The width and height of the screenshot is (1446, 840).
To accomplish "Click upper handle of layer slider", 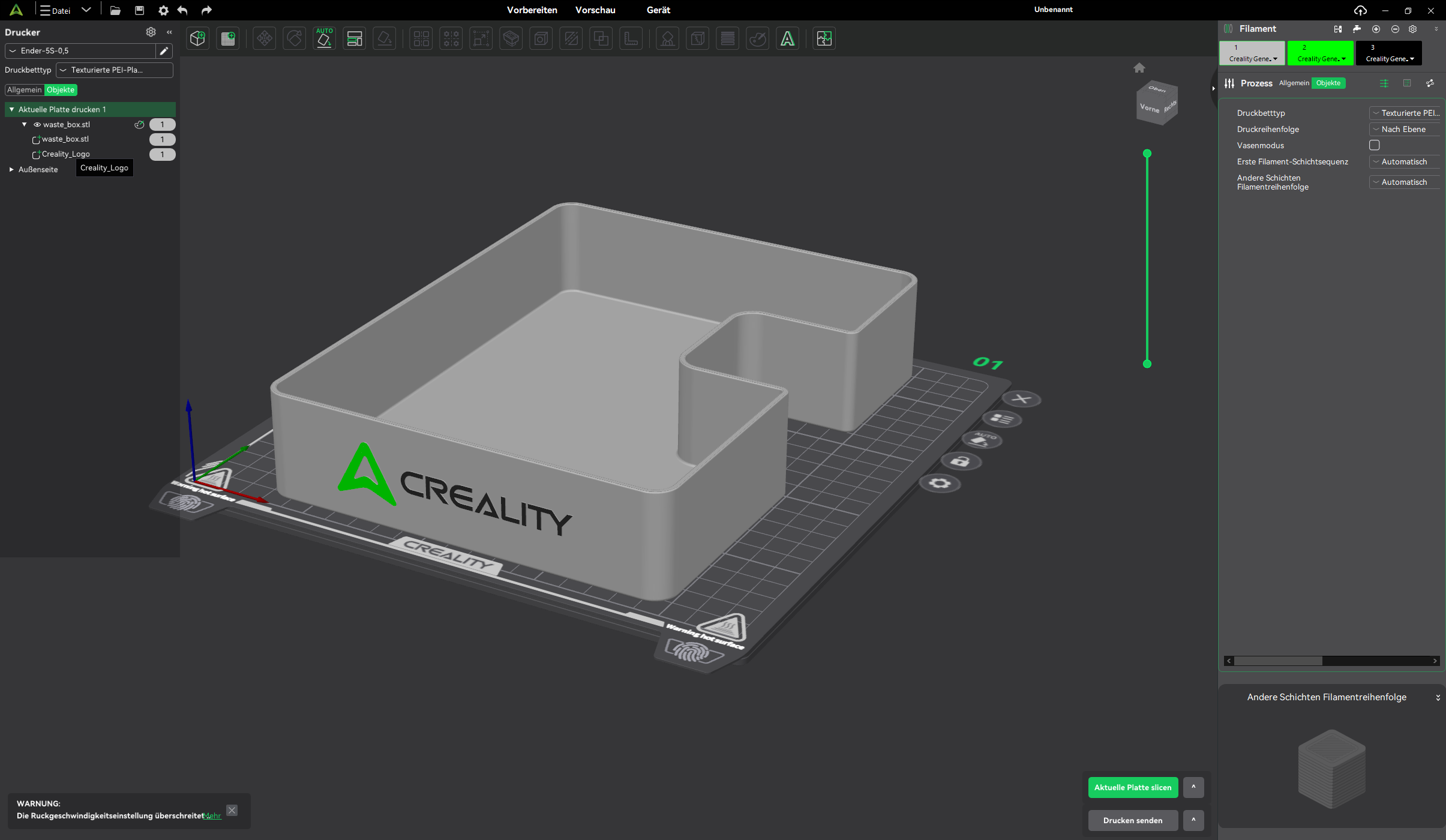I will [x=1147, y=154].
